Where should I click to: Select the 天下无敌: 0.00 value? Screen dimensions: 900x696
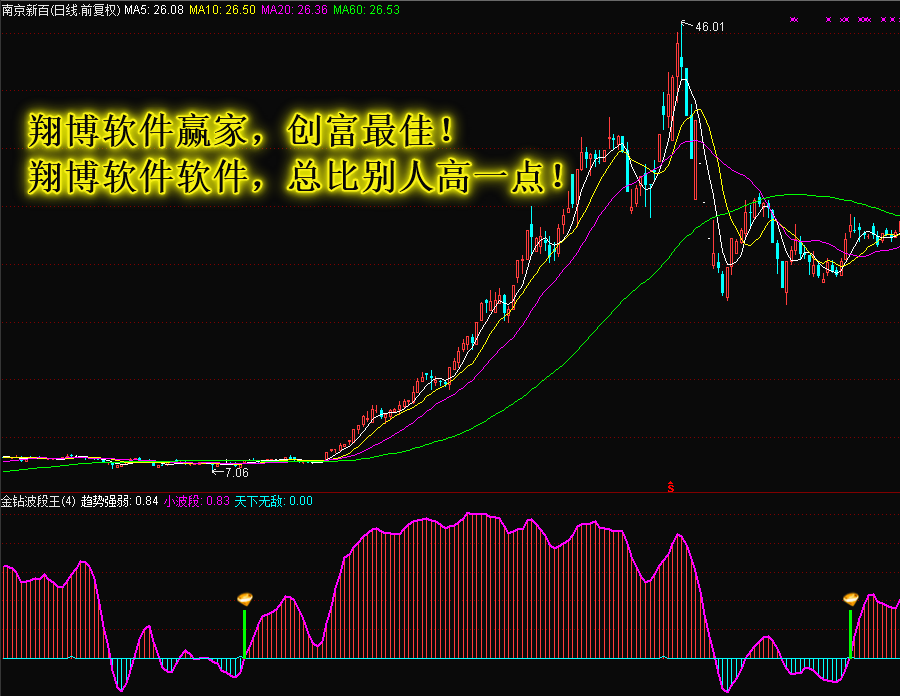(273, 501)
